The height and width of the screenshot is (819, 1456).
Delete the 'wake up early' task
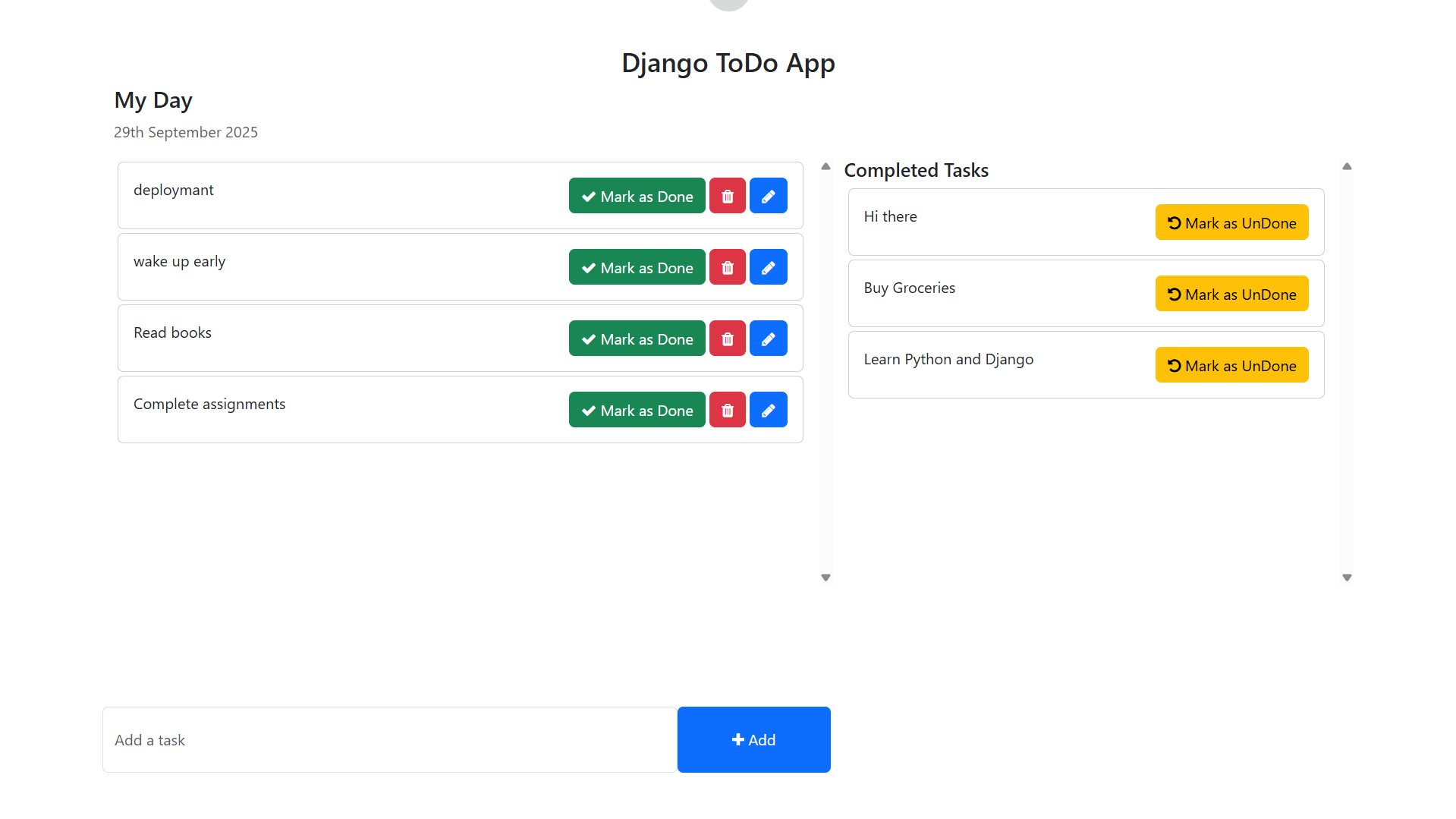(727, 267)
